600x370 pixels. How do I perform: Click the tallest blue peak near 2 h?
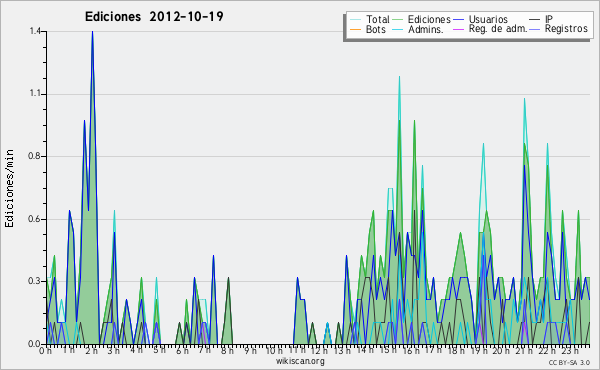click(92, 33)
